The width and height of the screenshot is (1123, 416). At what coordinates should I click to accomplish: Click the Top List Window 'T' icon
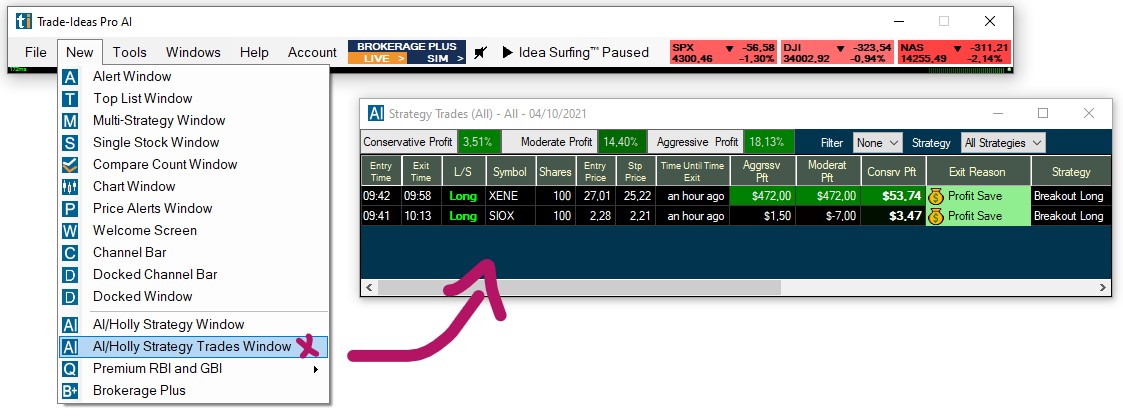tap(70, 99)
